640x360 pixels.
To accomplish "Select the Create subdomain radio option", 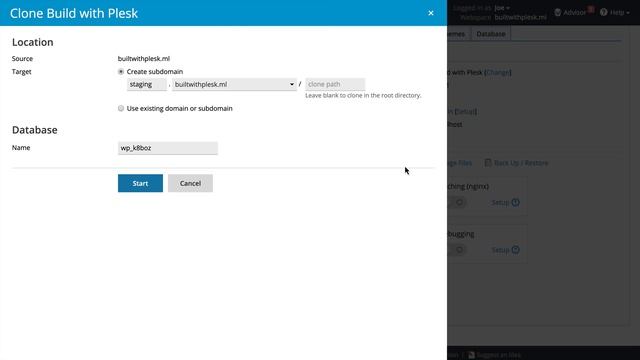I will [x=121, y=71].
